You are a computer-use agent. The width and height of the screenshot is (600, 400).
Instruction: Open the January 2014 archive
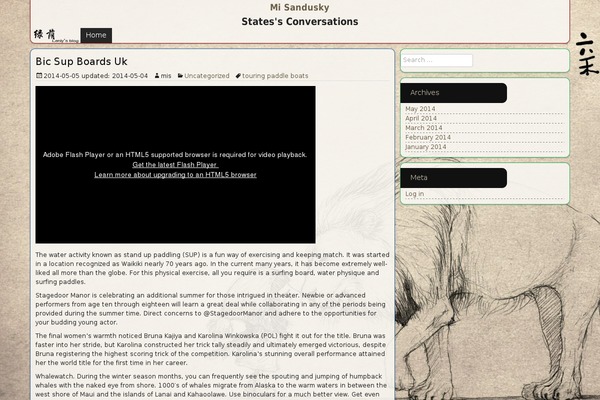[x=426, y=147]
